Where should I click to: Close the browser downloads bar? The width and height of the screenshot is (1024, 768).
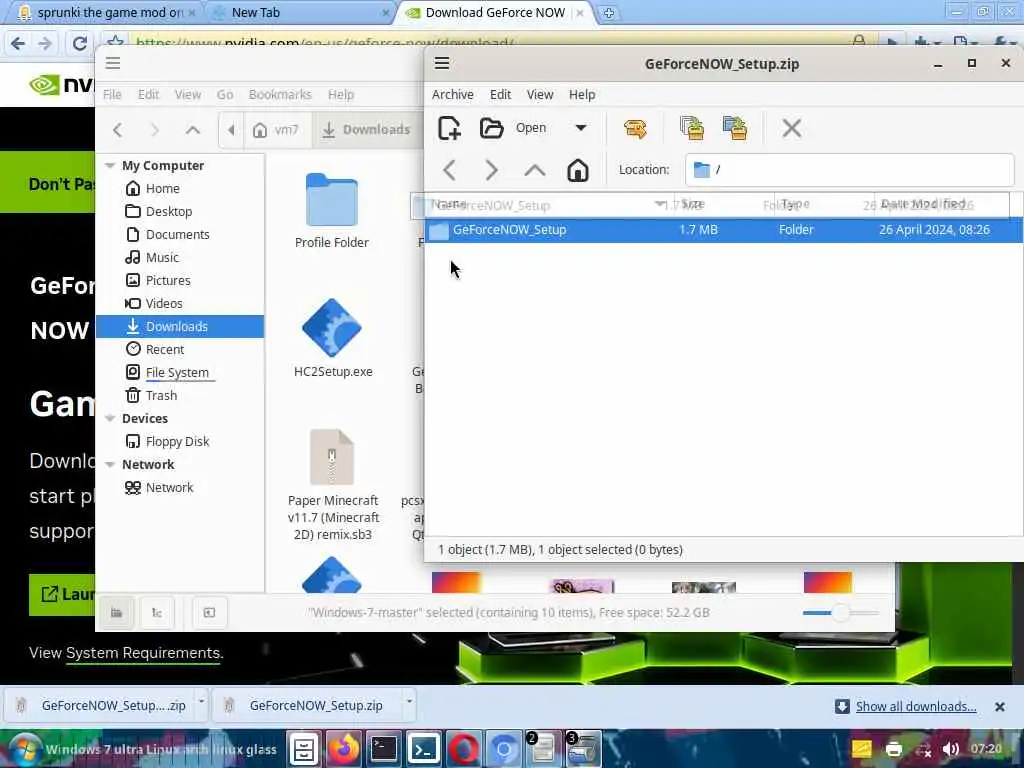pos(999,707)
